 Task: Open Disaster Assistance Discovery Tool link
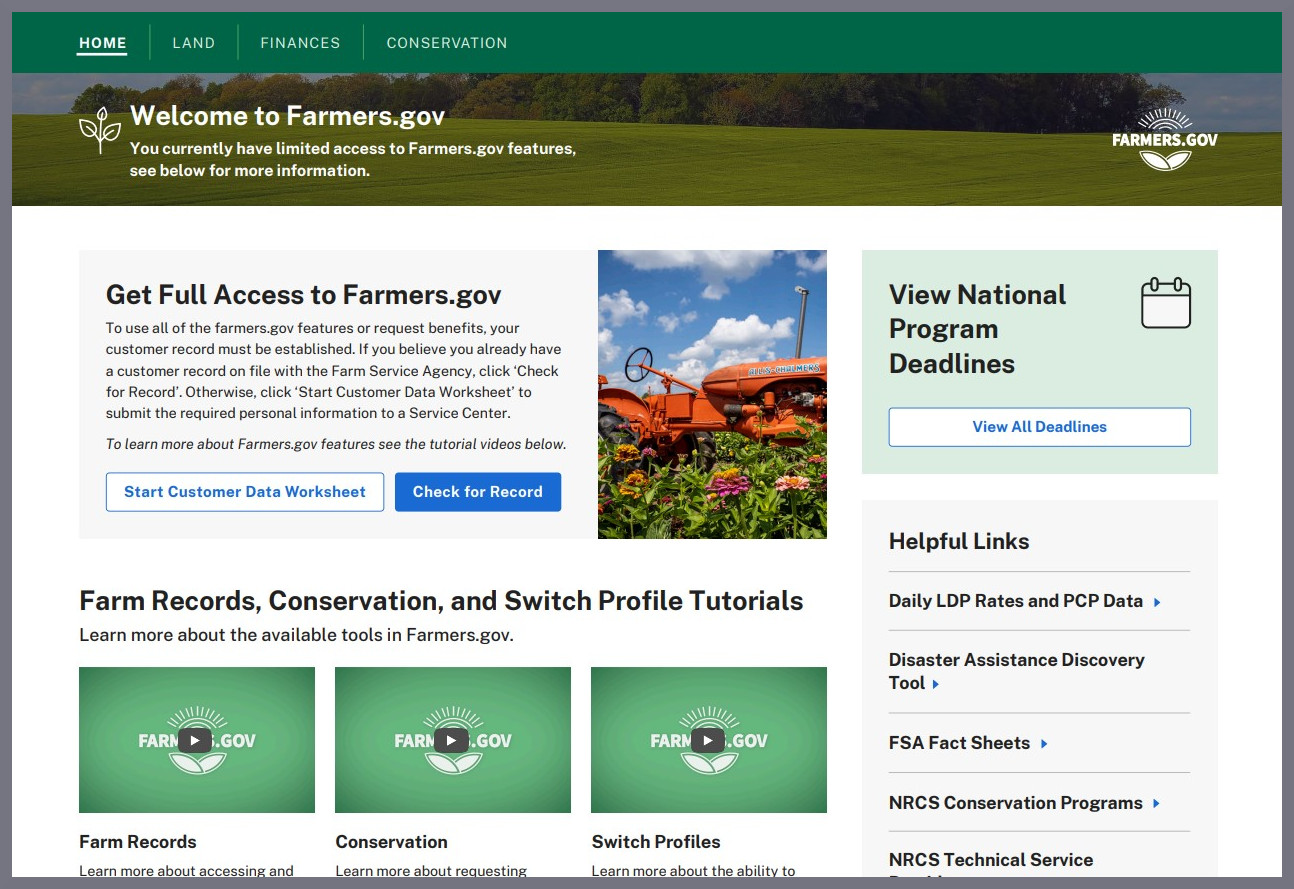point(1017,671)
